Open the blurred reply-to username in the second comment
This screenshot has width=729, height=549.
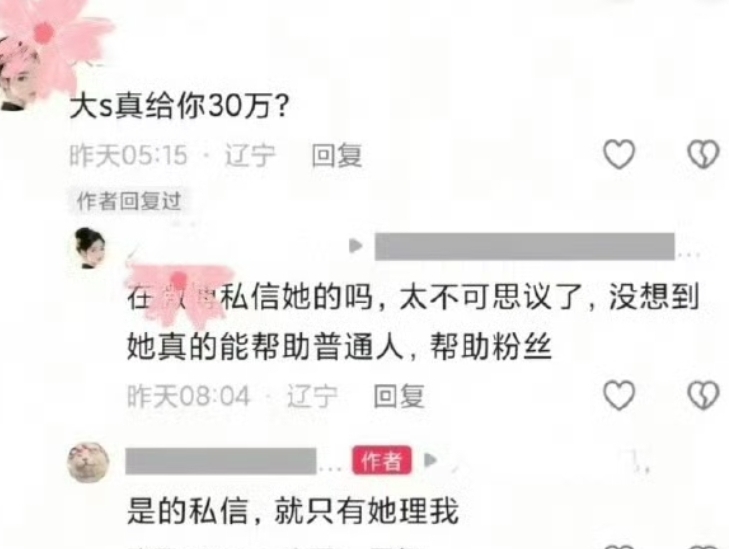pos(525,246)
